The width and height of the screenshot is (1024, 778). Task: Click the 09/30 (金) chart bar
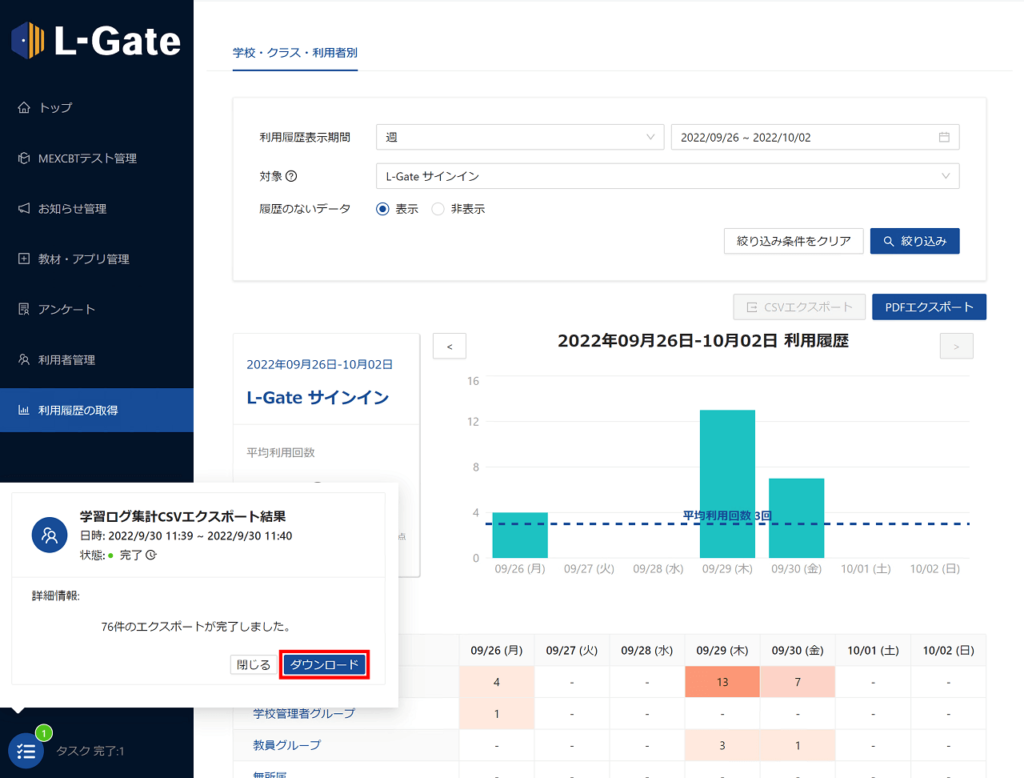click(x=796, y=518)
